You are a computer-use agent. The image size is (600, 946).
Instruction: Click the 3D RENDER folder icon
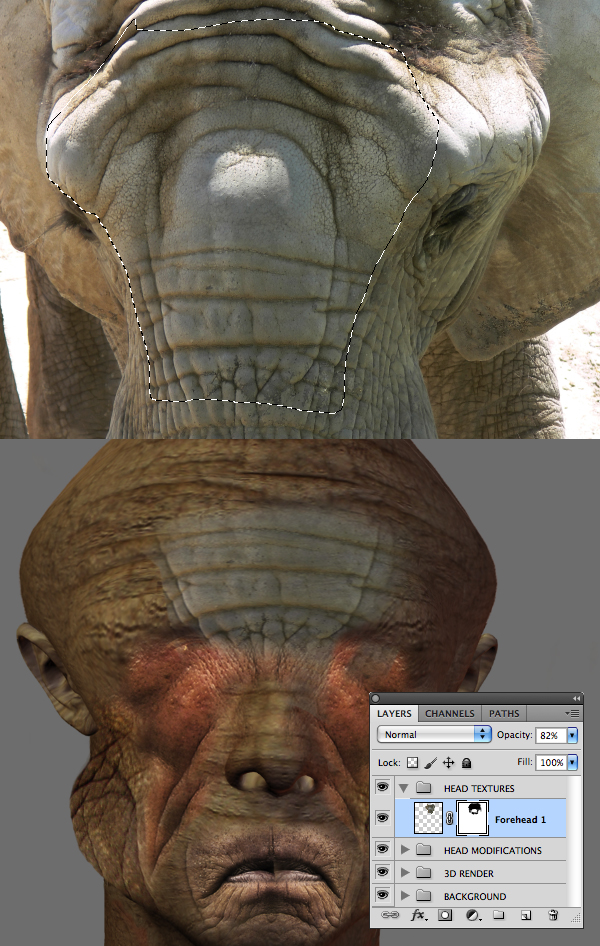[424, 873]
